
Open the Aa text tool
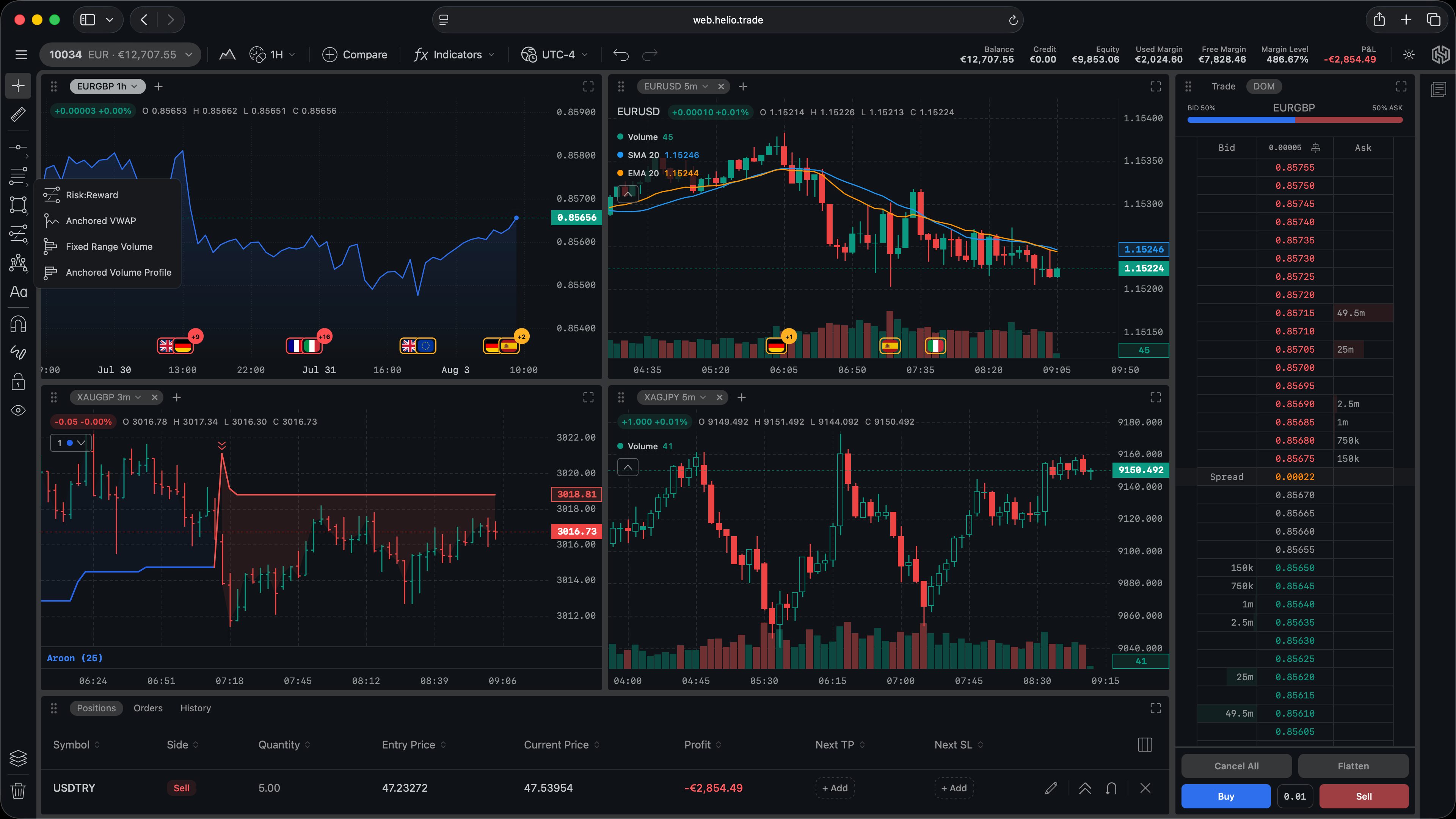pos(18,292)
